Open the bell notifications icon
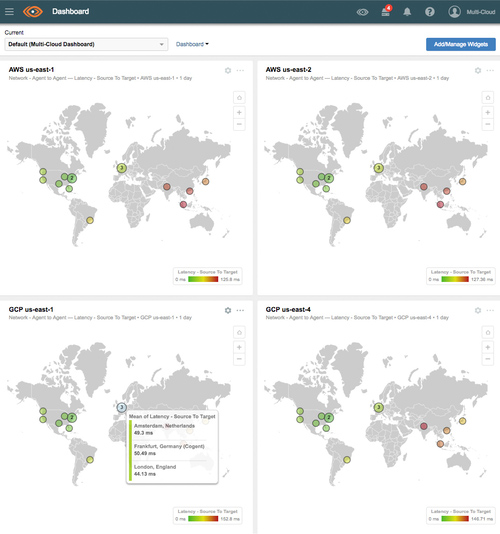 pyautogui.click(x=407, y=12)
